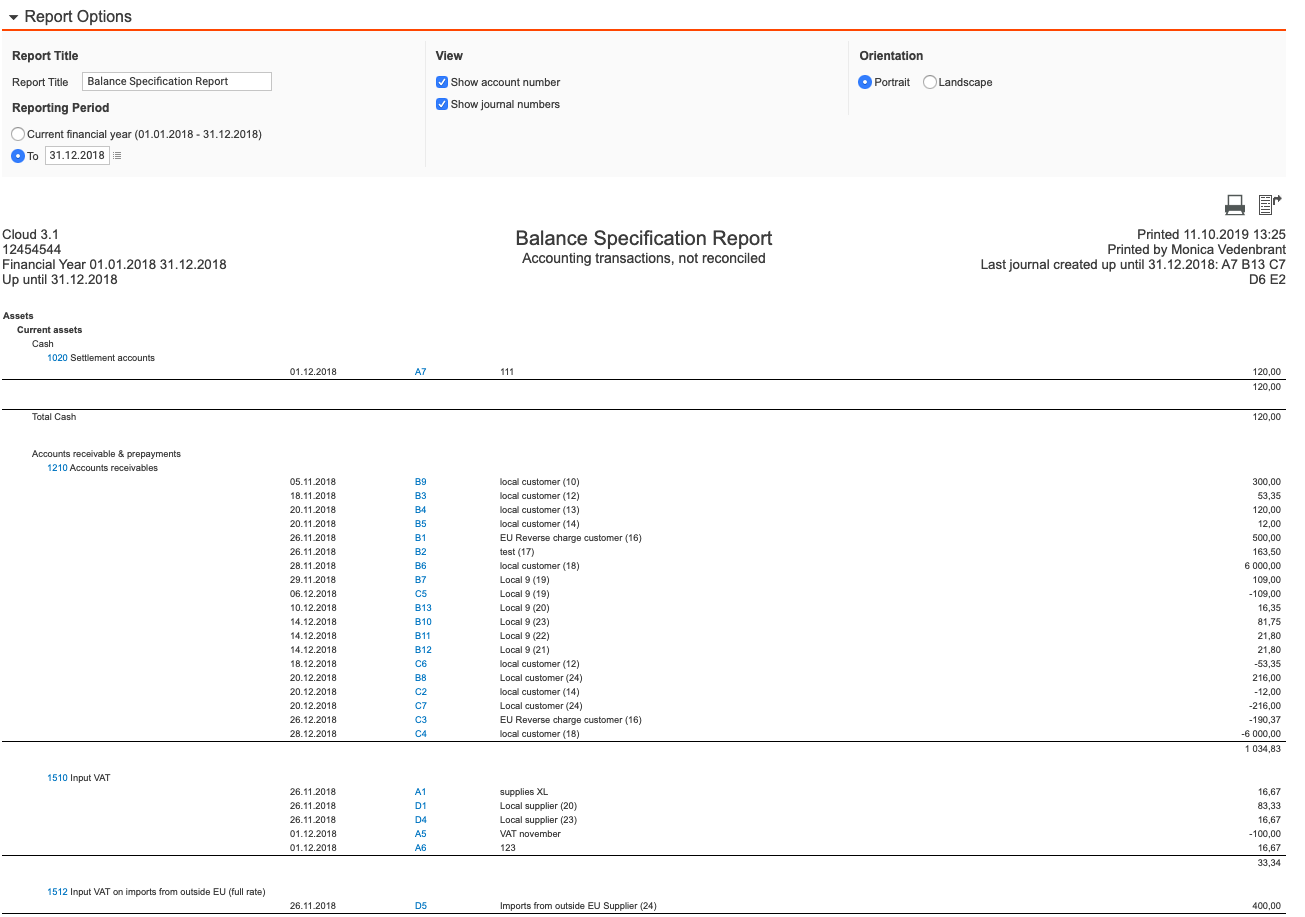Select the Landscape orientation option
1305x917 pixels.
pyautogui.click(x=929, y=82)
